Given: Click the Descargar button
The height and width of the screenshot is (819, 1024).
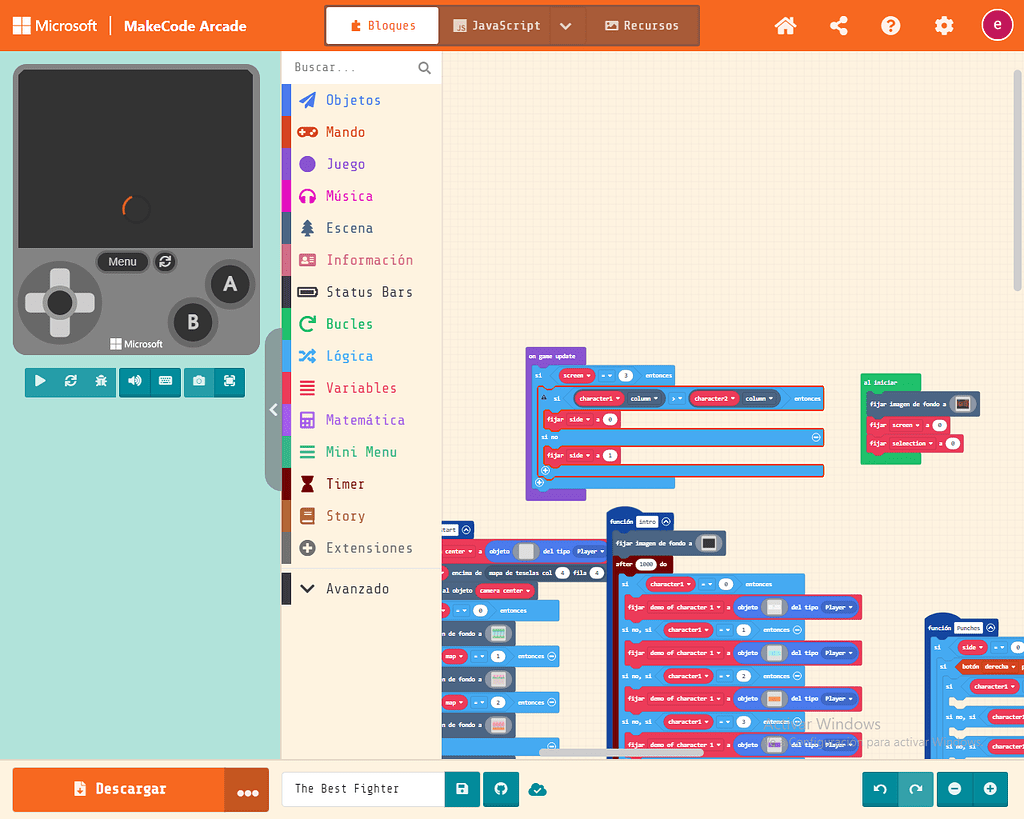Looking at the screenshot, I should point(121,789).
